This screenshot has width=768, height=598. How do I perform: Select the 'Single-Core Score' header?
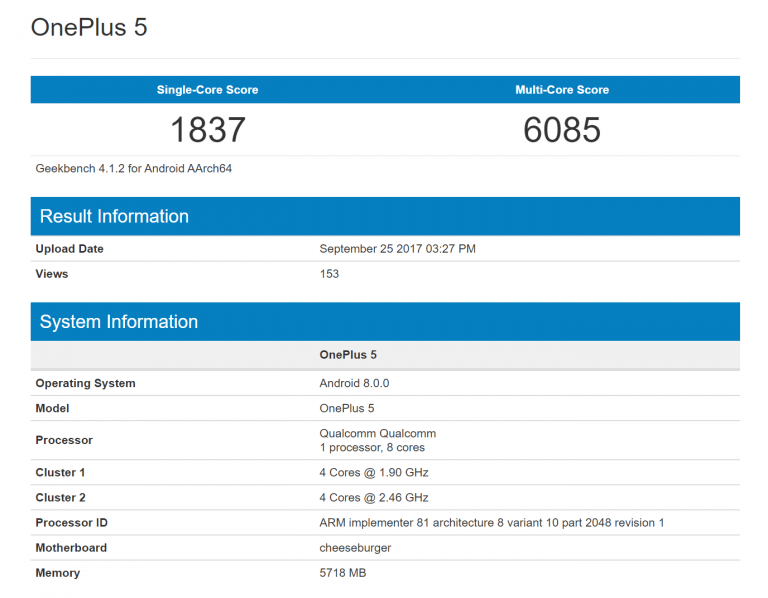coord(207,90)
